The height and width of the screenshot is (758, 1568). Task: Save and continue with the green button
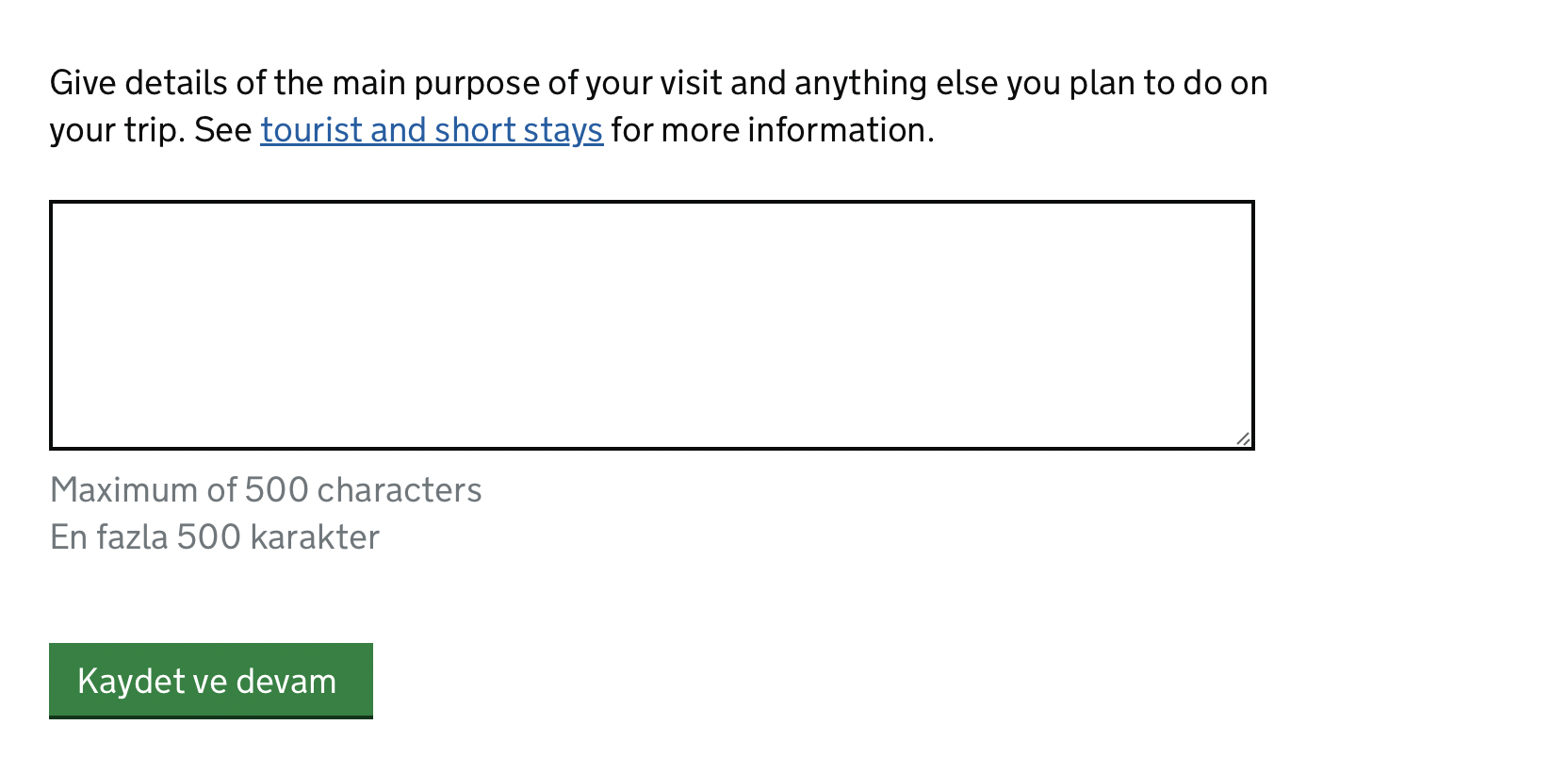[x=211, y=681]
